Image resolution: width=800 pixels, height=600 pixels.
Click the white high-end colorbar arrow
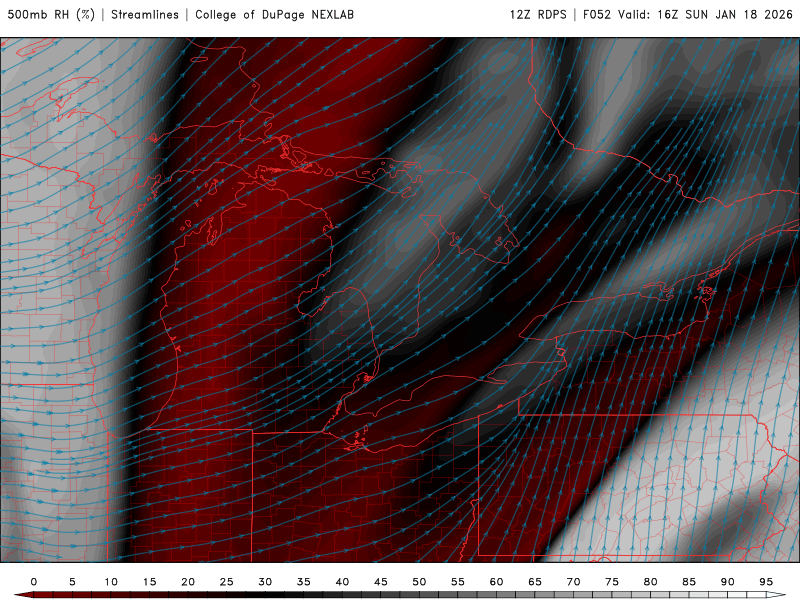776,595
